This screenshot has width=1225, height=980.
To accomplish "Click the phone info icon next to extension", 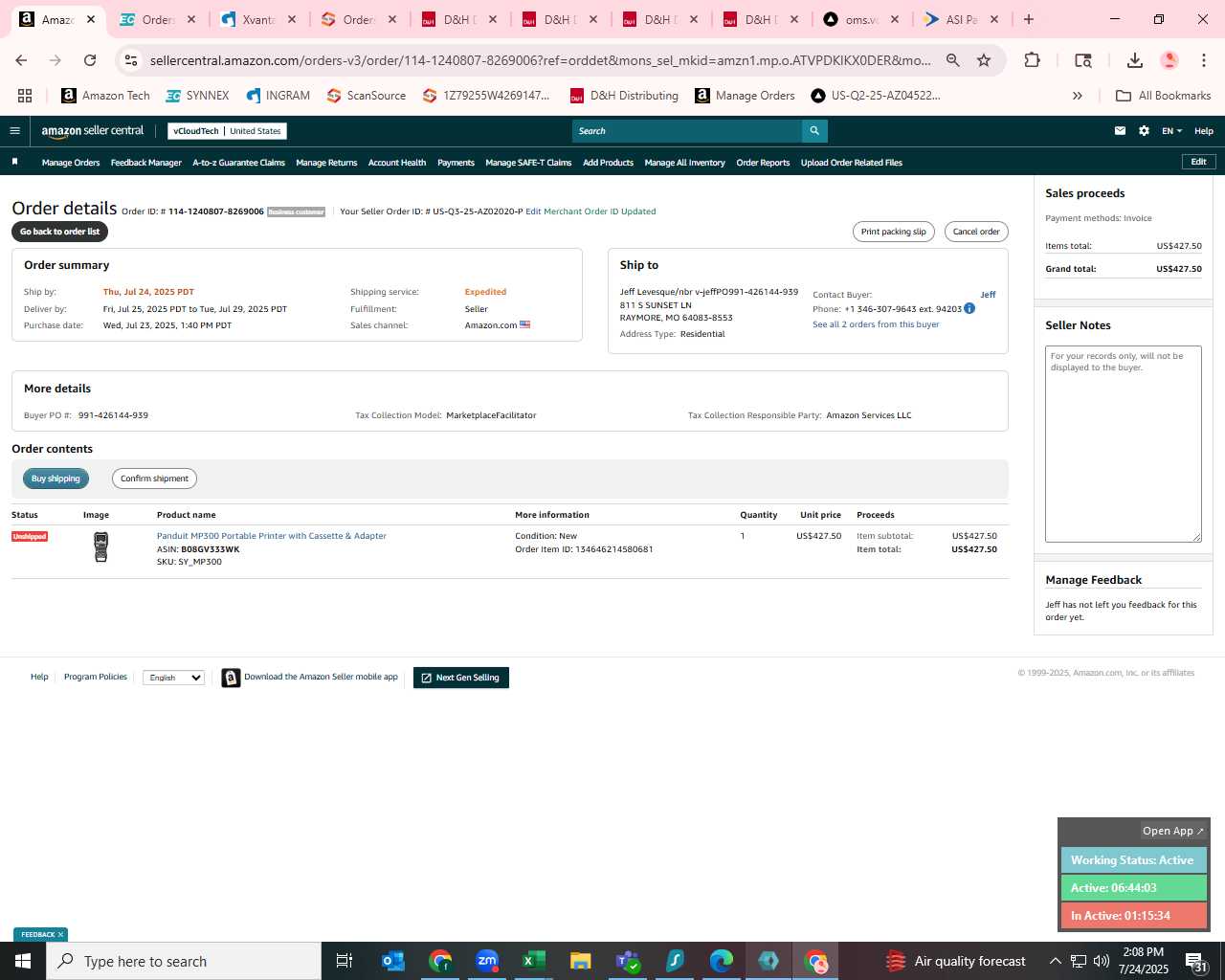I will pyautogui.click(x=969, y=308).
